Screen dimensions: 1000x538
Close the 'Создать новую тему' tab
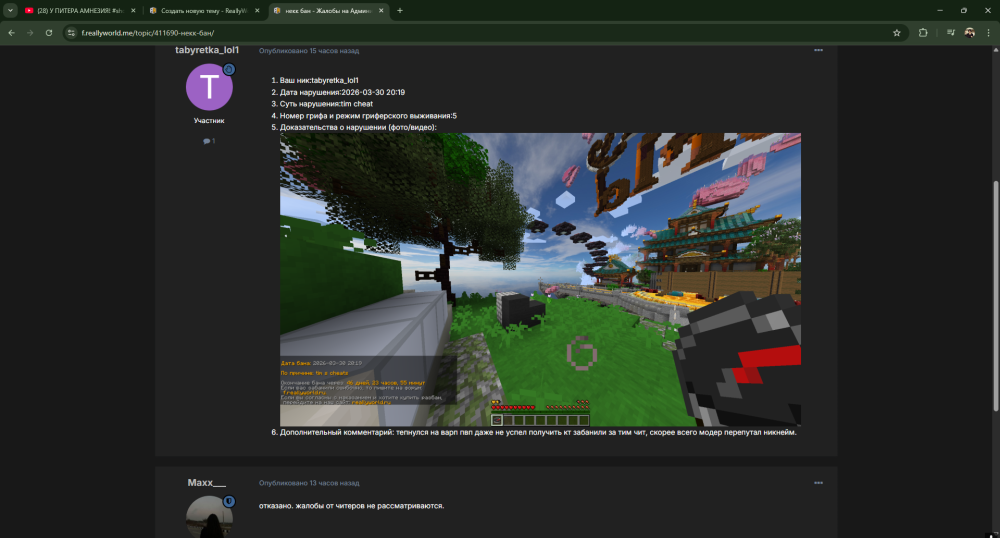click(x=257, y=11)
